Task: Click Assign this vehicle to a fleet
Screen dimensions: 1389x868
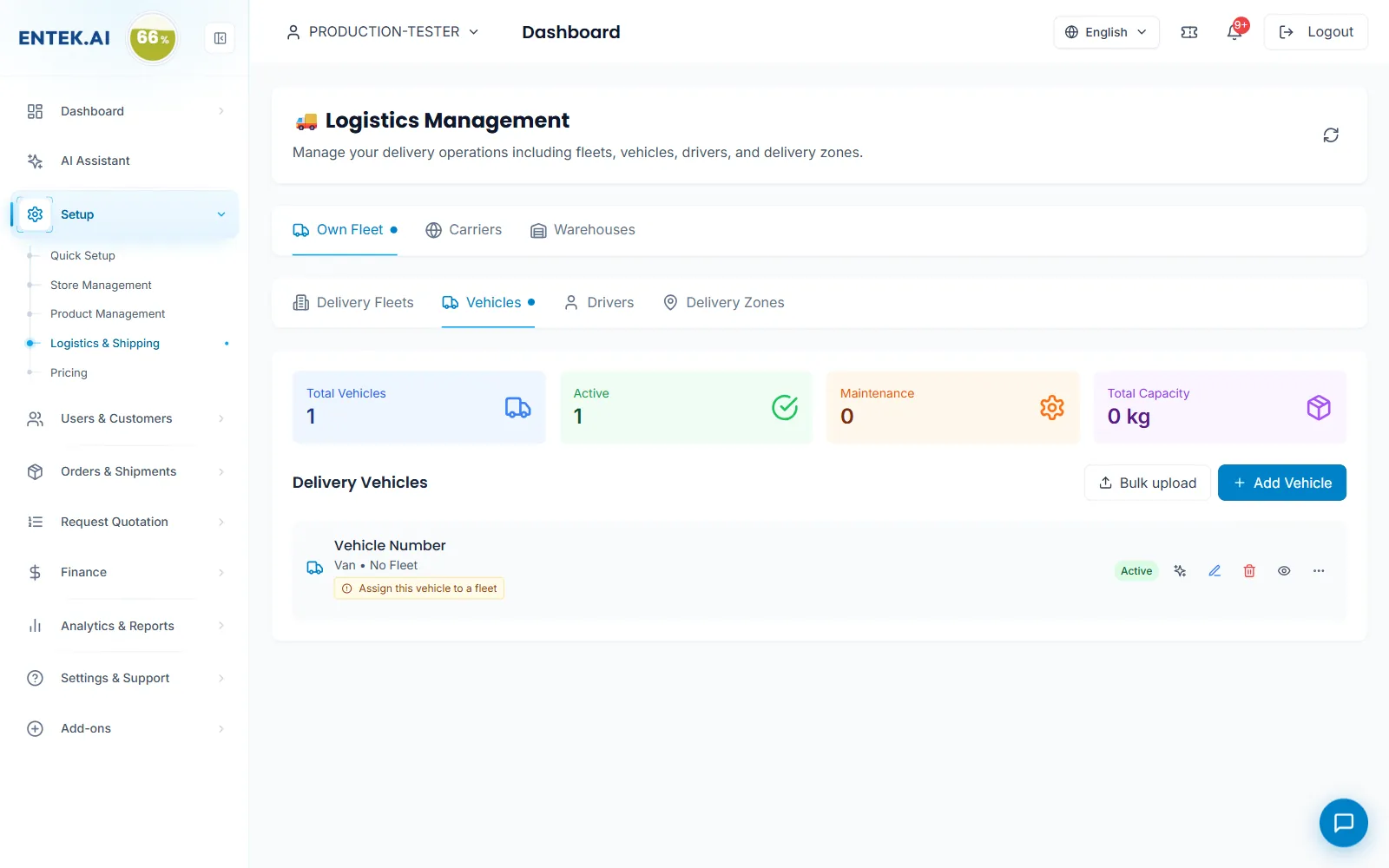Action: (419, 589)
